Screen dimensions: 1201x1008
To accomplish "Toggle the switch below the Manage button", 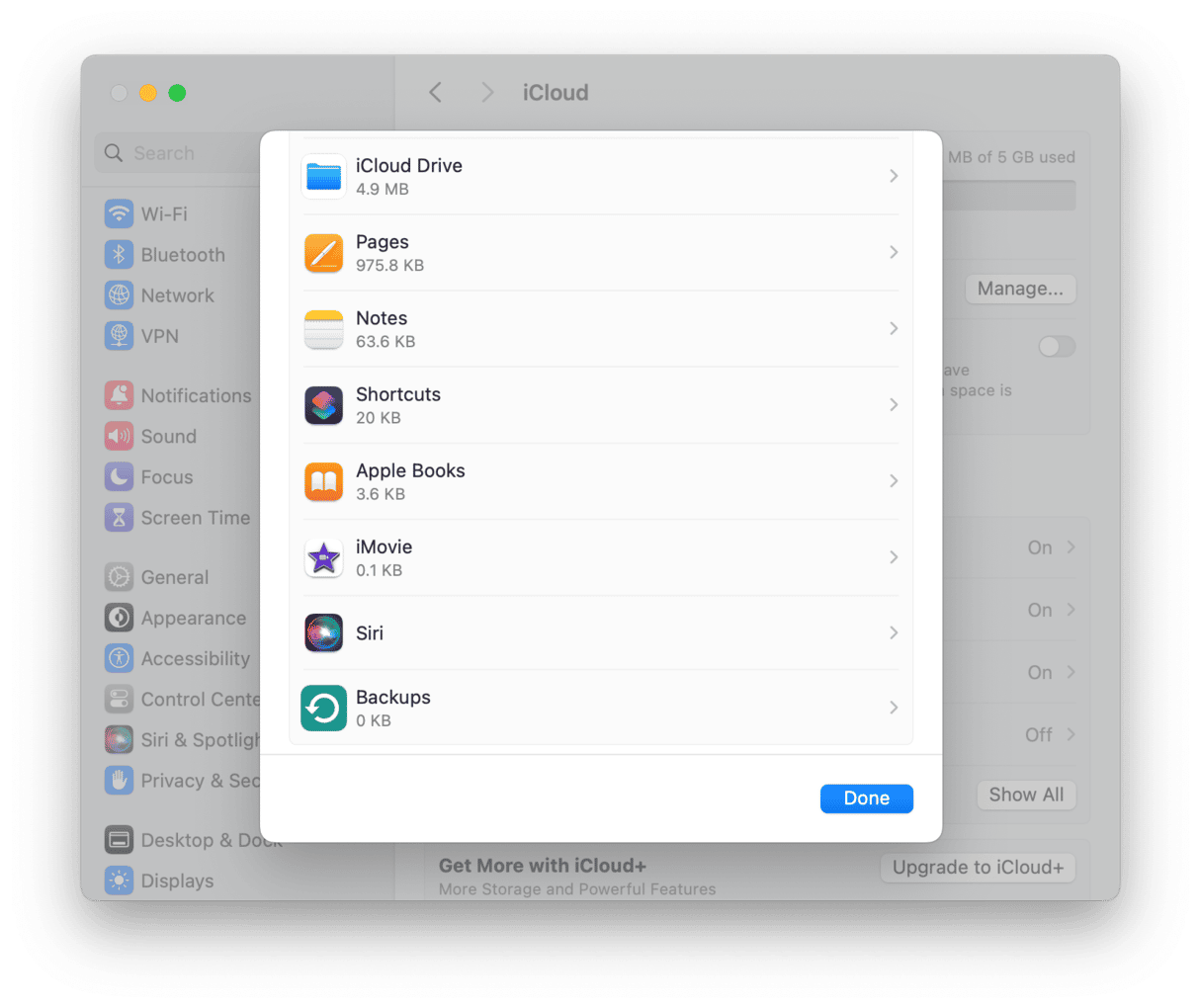I will click(x=1057, y=346).
